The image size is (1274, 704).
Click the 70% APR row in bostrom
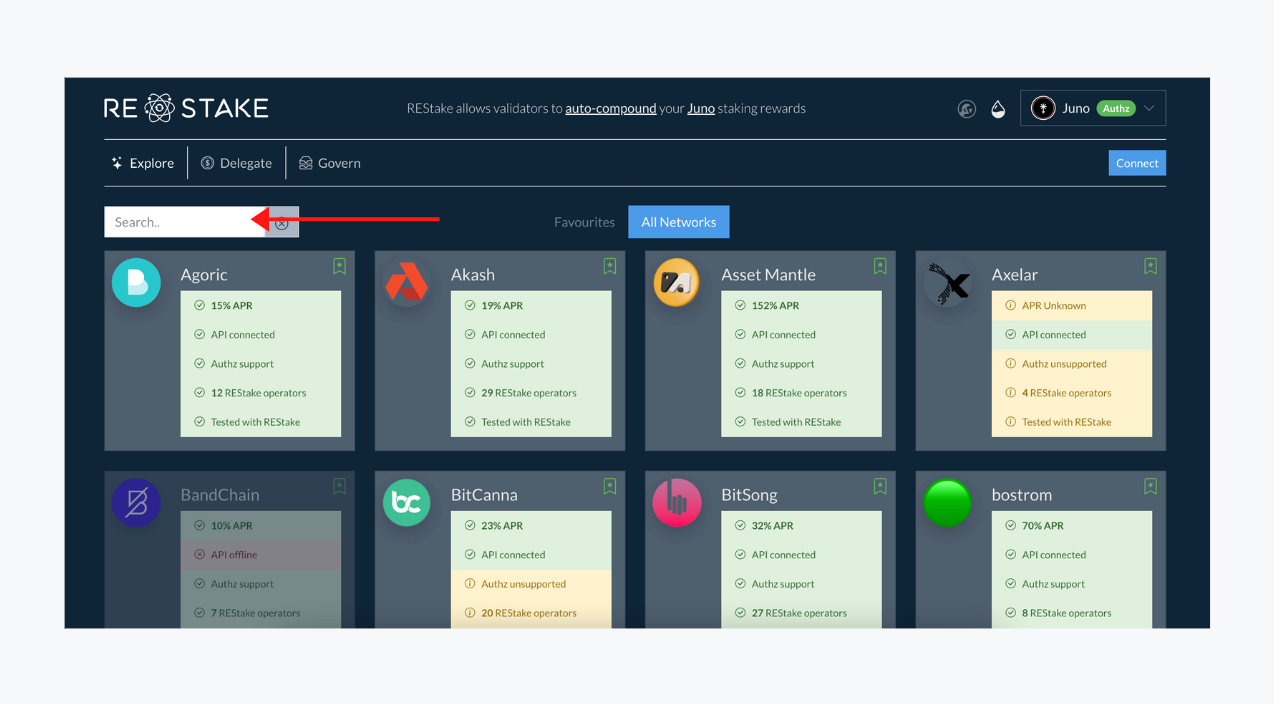1072,526
